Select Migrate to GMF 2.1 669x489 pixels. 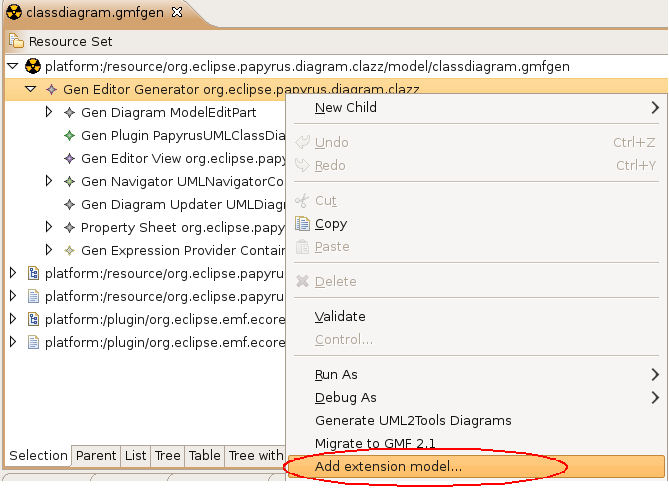click(x=476, y=444)
